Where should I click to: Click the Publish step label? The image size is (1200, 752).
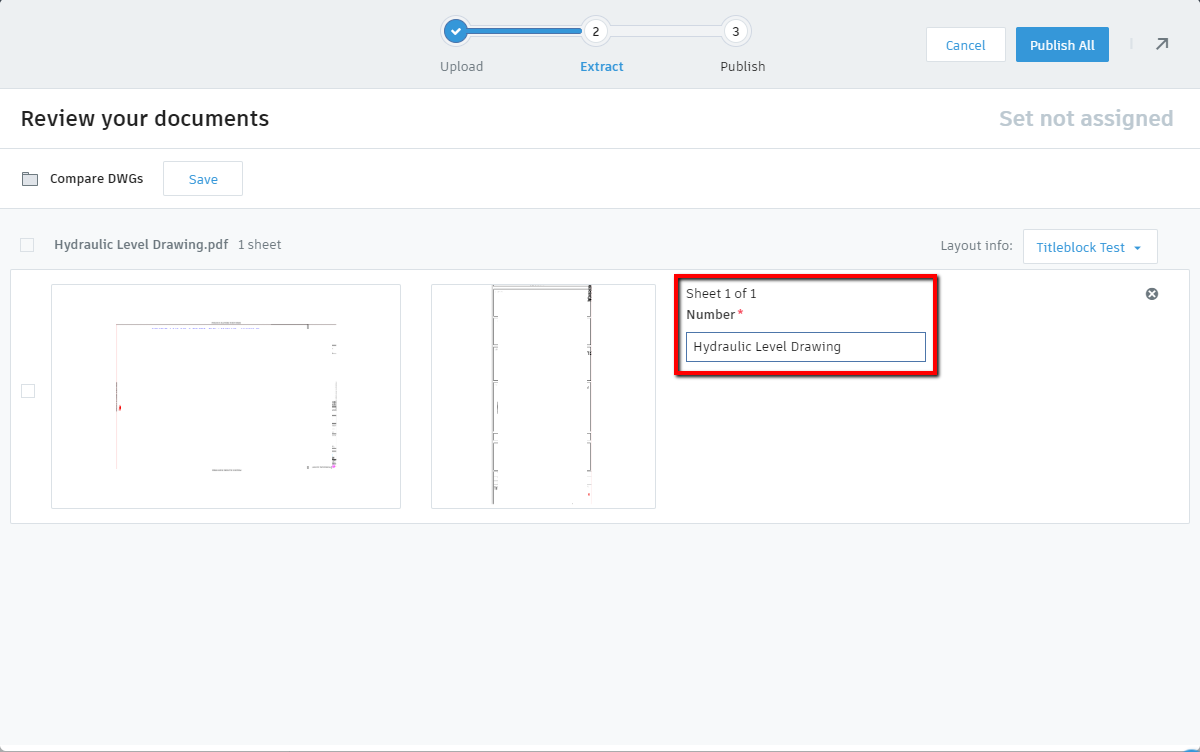[x=743, y=67]
